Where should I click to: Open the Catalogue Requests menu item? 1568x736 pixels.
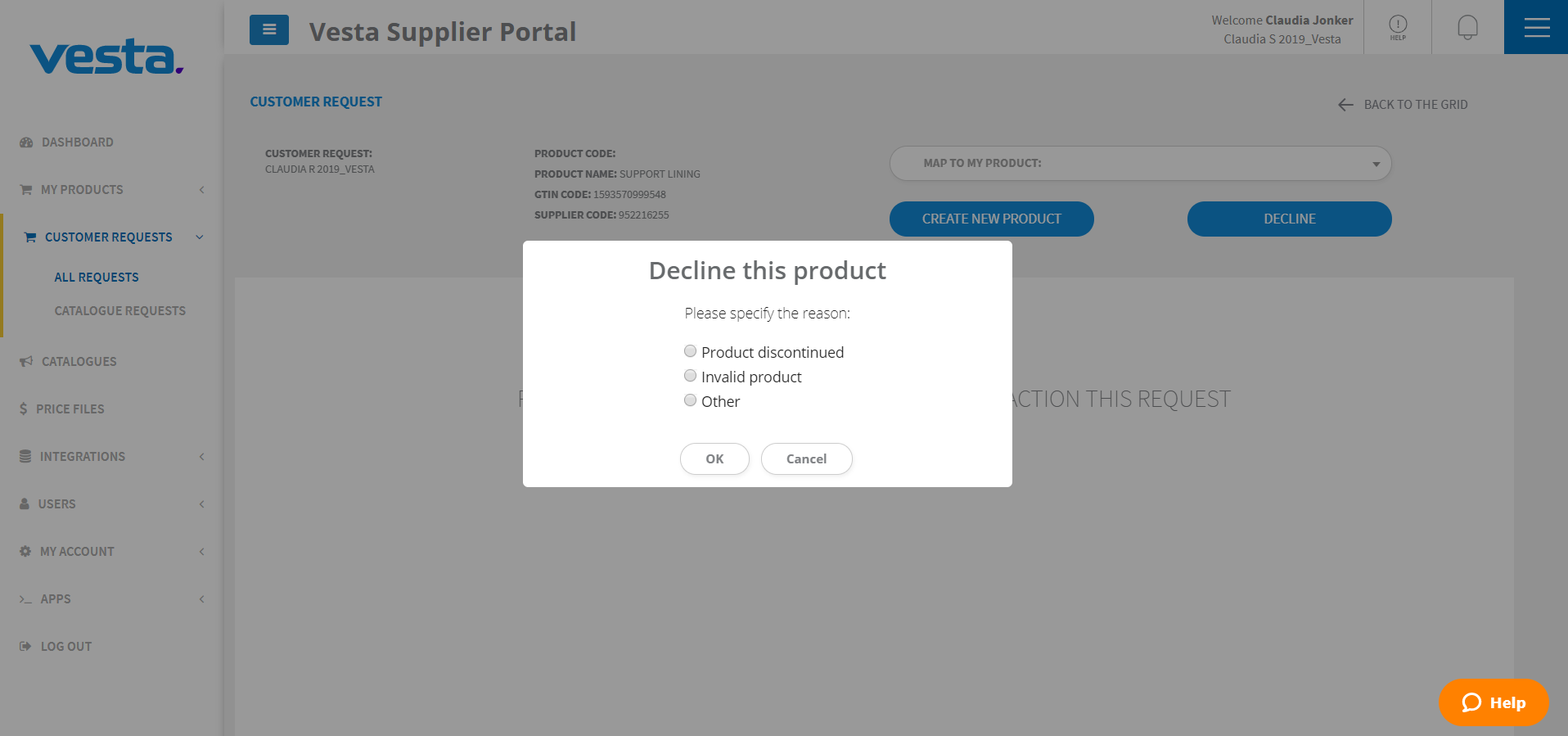tap(120, 311)
